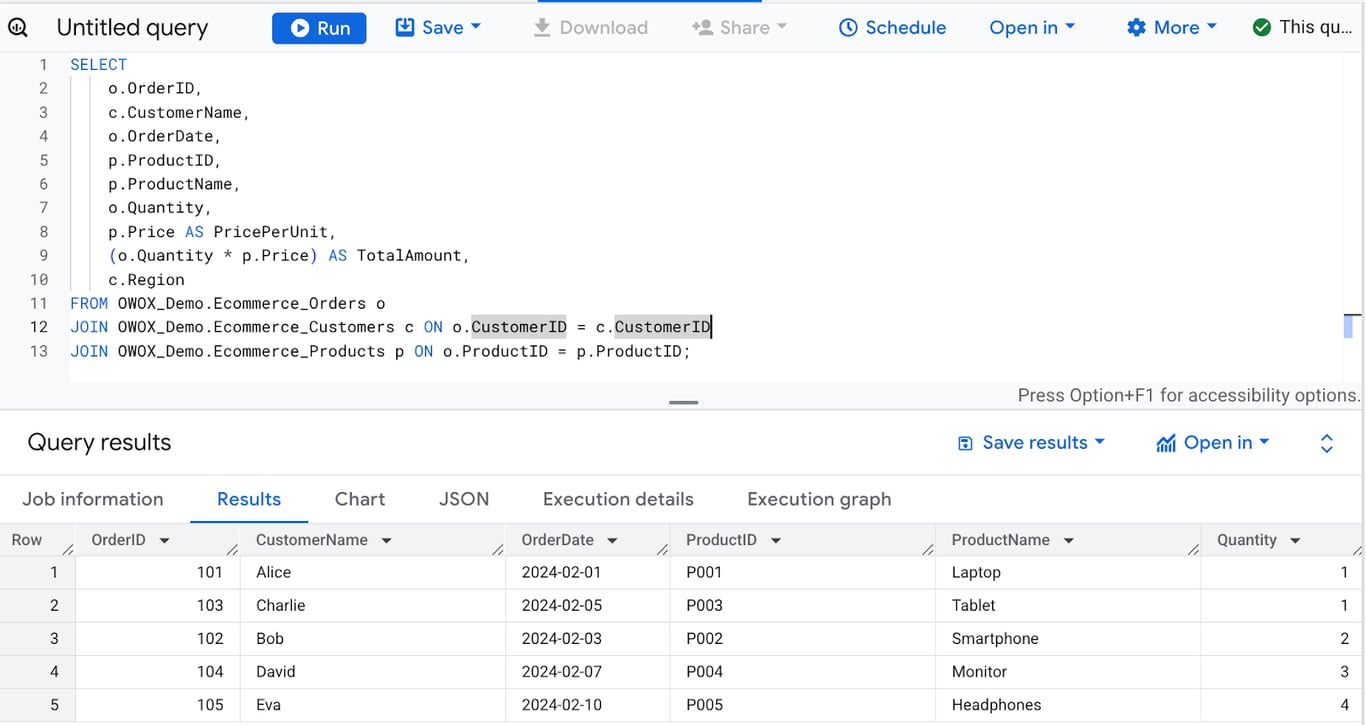Click the accessibility options hint text
Screen dimensions: 1366x725
pyautogui.click(x=1189, y=395)
